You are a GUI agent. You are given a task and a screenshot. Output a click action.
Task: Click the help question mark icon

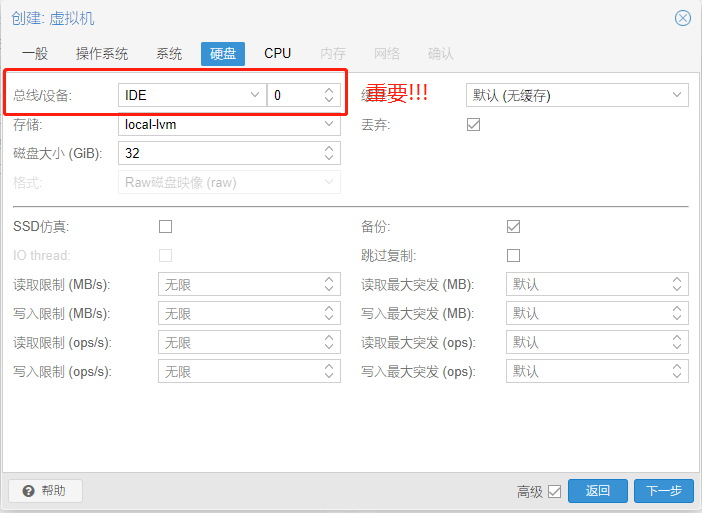[x=29, y=491]
